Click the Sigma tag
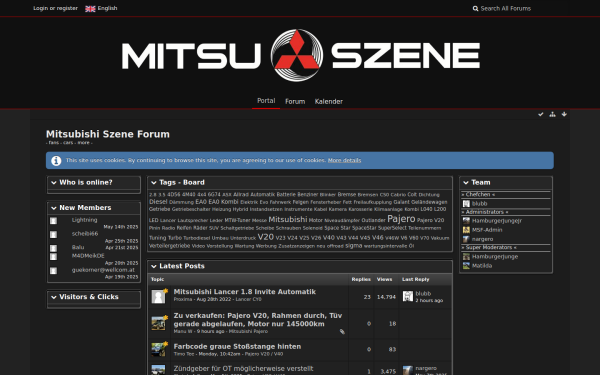This screenshot has width=600, height=375. point(354,246)
